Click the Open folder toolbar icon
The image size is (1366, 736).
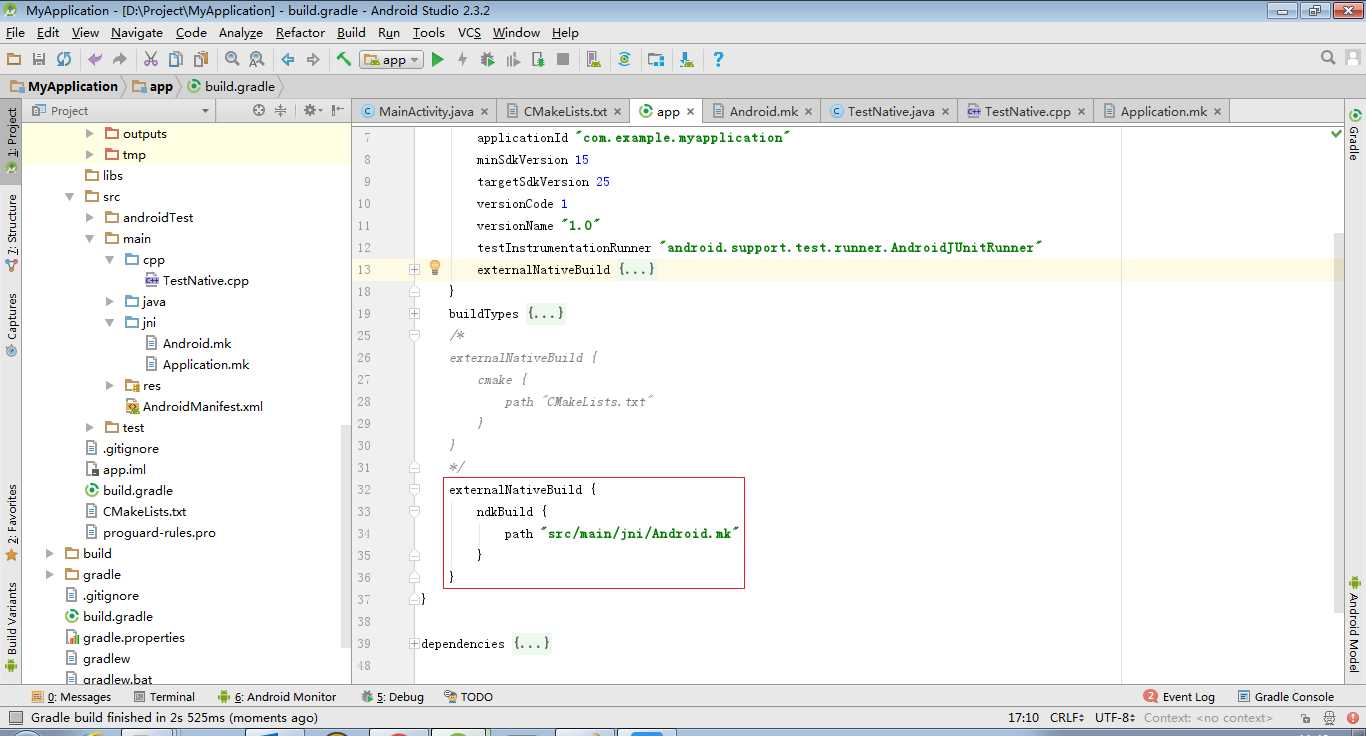14,59
